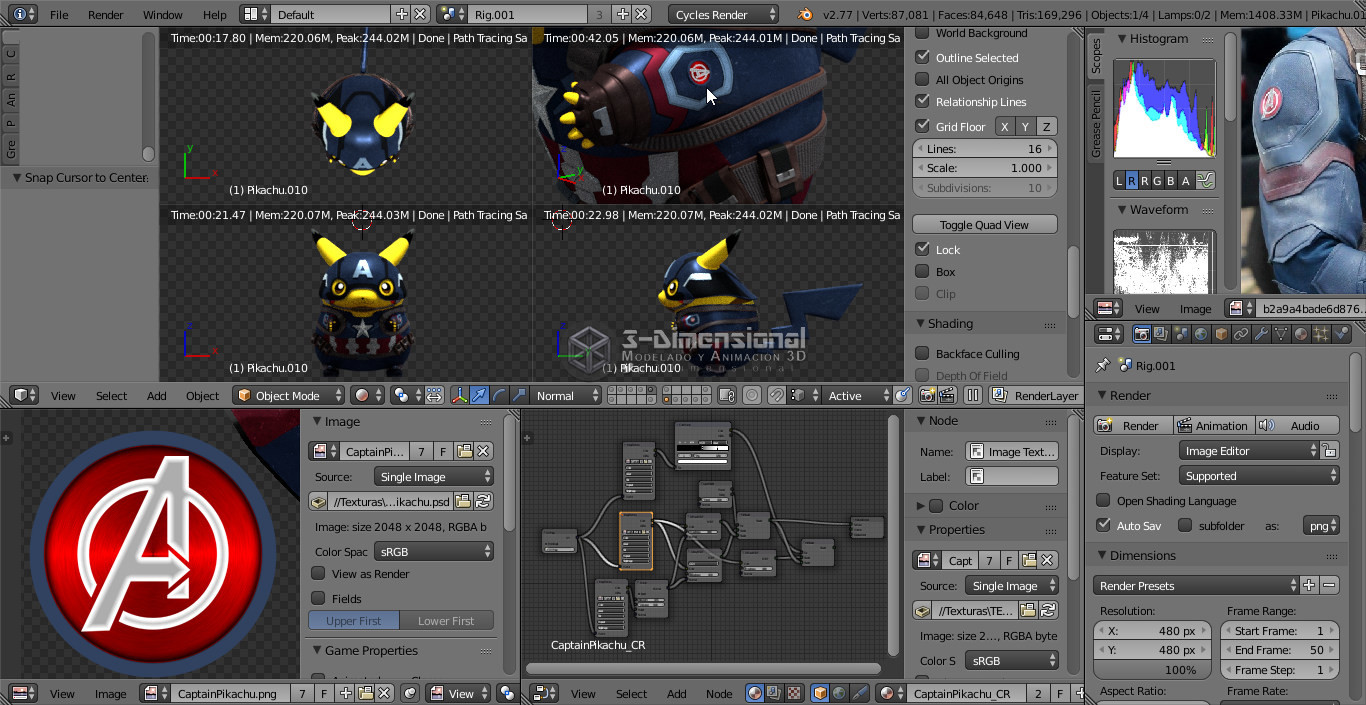Screen dimensions: 1366x705
Task: Click the pin icon beside Rig.001
Action: 1103,365
